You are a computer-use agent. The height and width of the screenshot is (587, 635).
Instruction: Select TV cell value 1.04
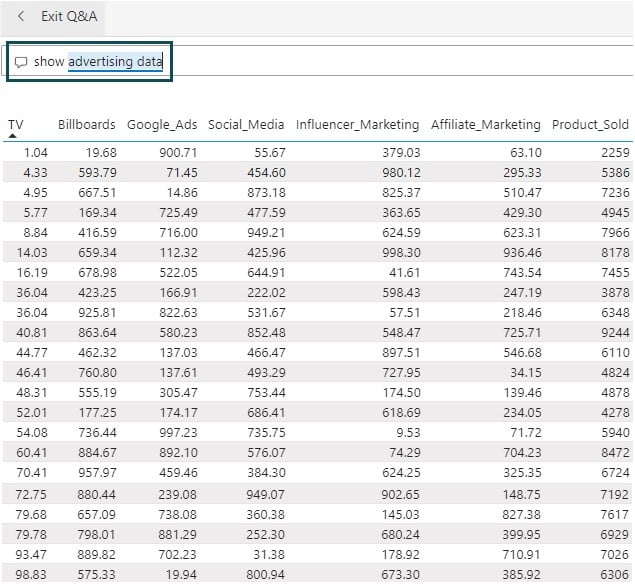tap(36, 153)
